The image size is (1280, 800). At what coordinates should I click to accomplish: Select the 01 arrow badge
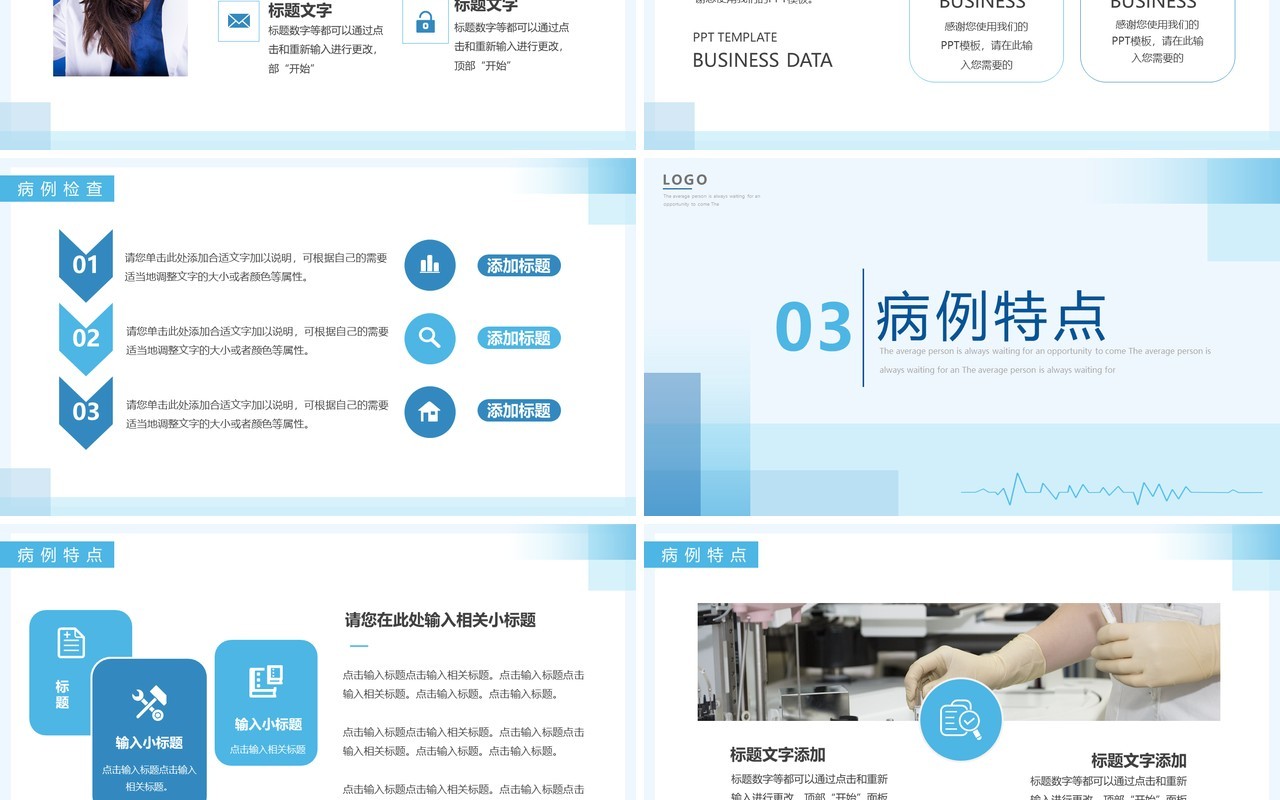point(86,265)
